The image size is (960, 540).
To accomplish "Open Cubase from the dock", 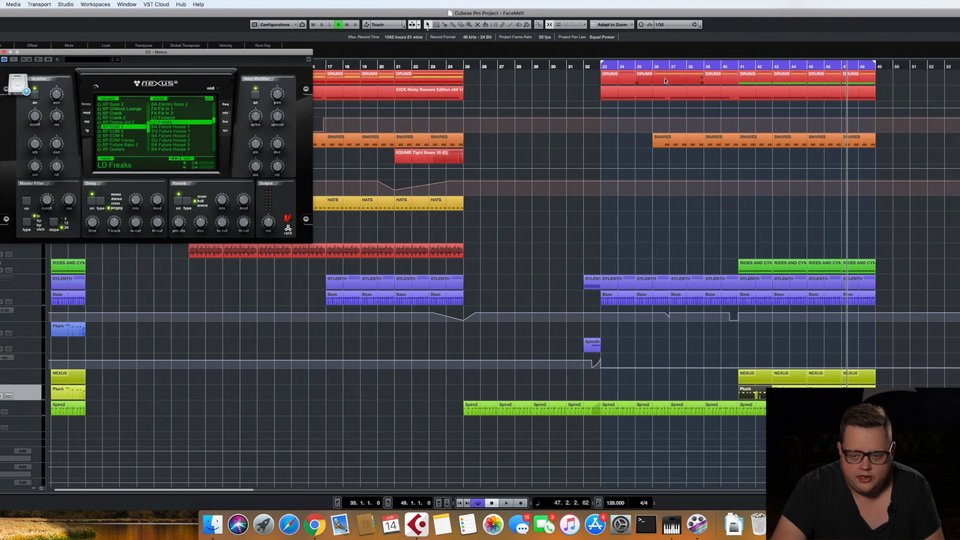I will pos(416,525).
